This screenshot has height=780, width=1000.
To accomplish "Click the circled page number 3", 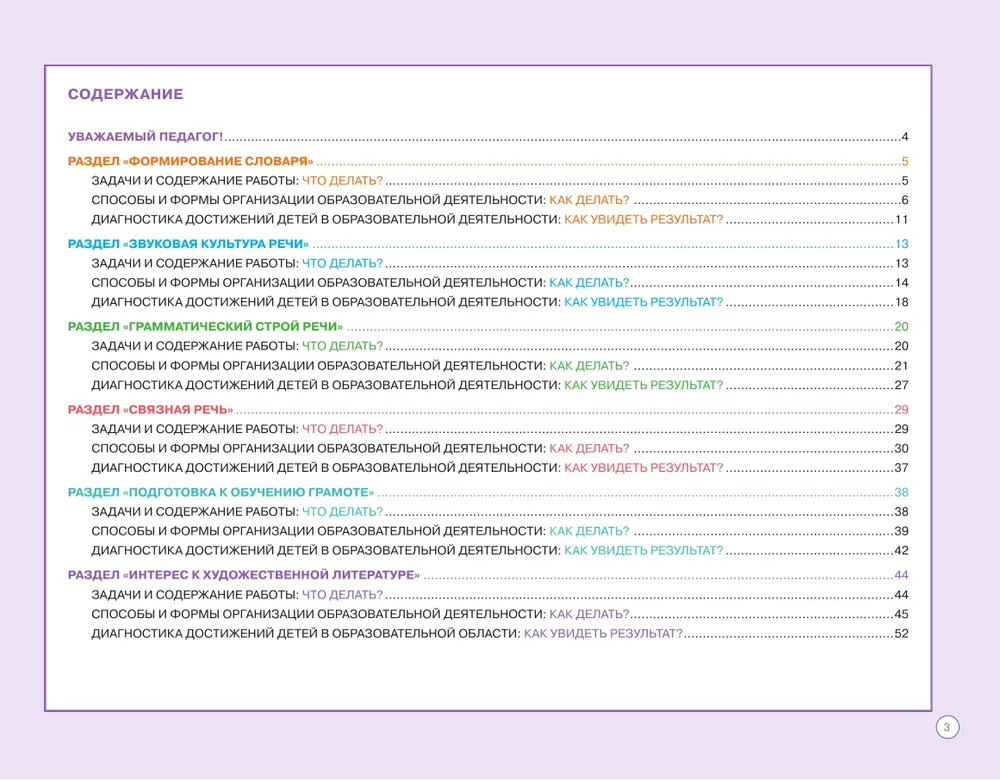I will [947, 727].
